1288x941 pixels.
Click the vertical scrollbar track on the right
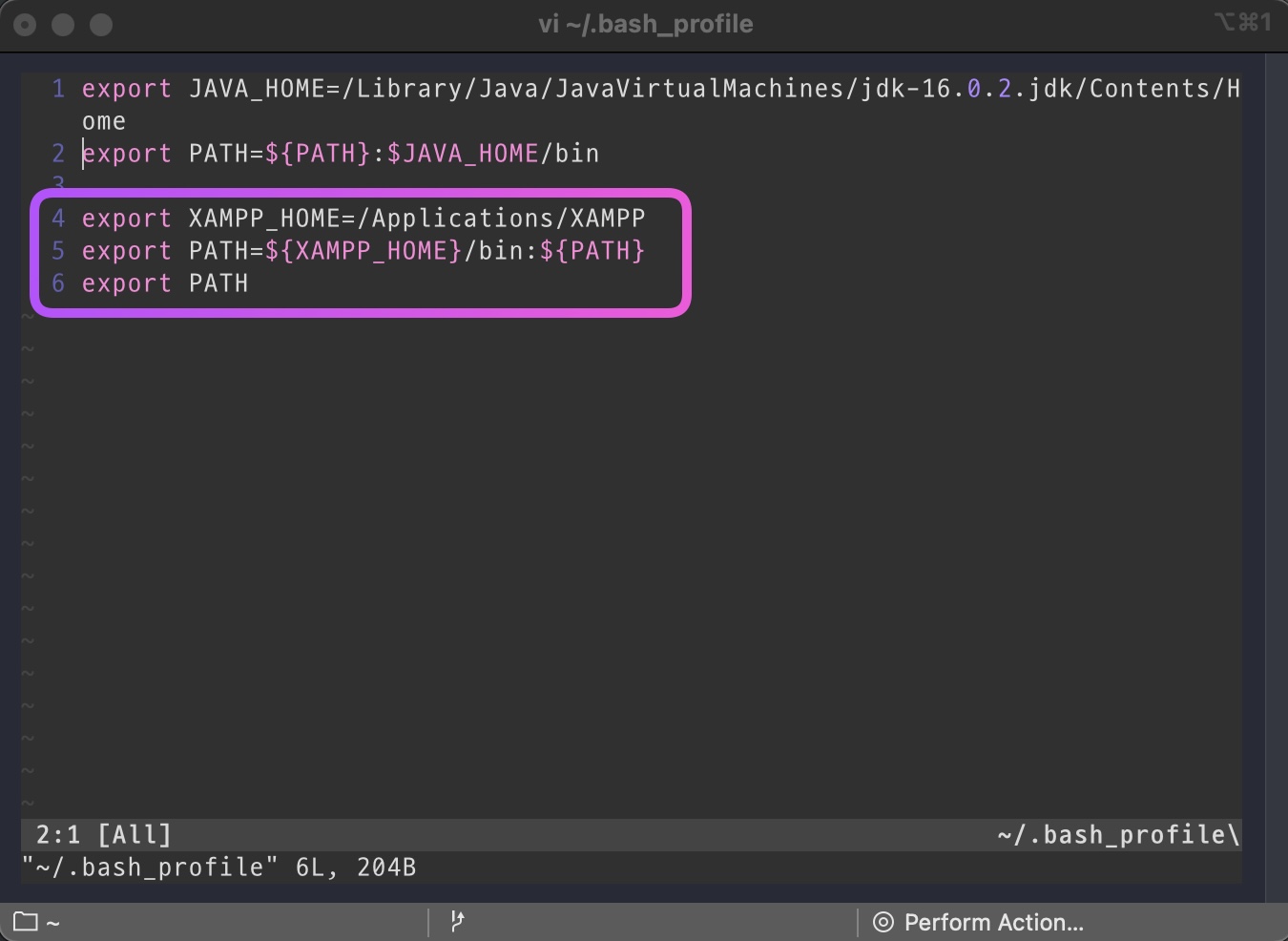(1277, 477)
